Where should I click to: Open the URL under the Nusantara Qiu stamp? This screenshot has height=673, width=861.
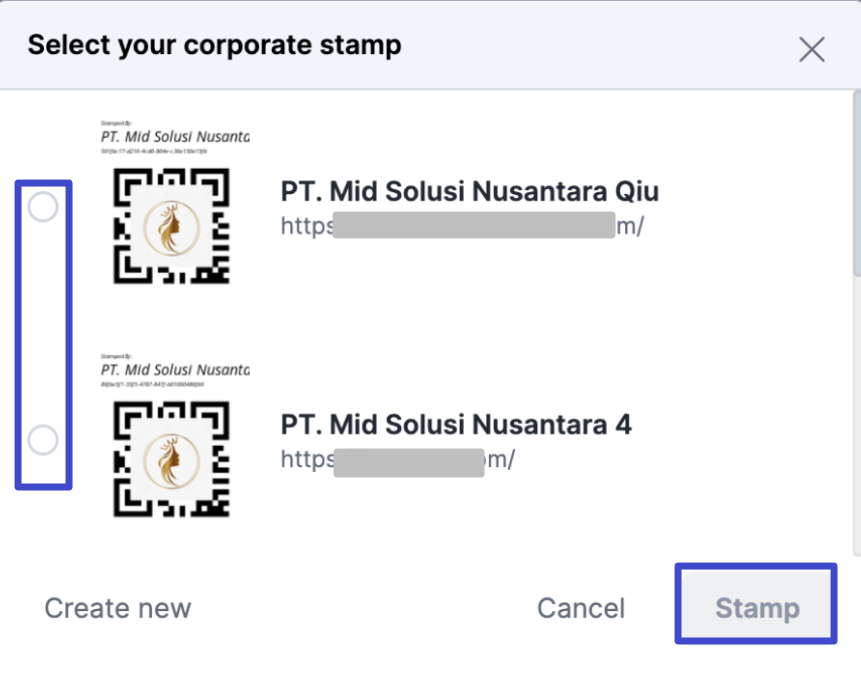point(462,226)
